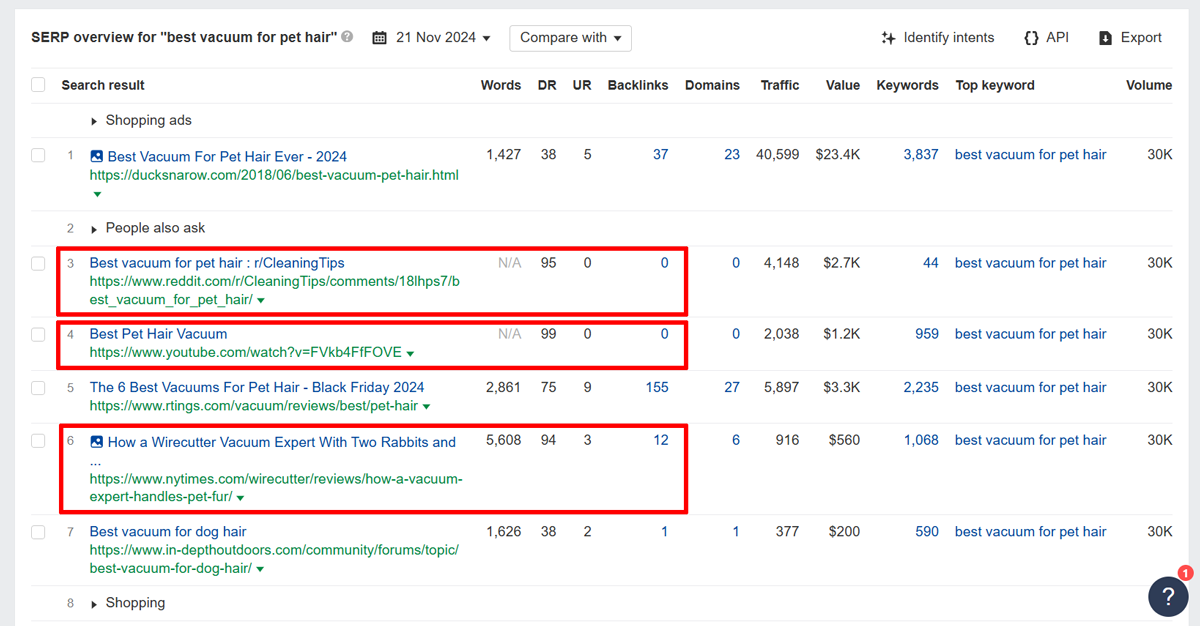The width and height of the screenshot is (1200, 626).
Task: Click the image icon before How a Wirecutter Vacuum Expert
Action: [x=96, y=441]
